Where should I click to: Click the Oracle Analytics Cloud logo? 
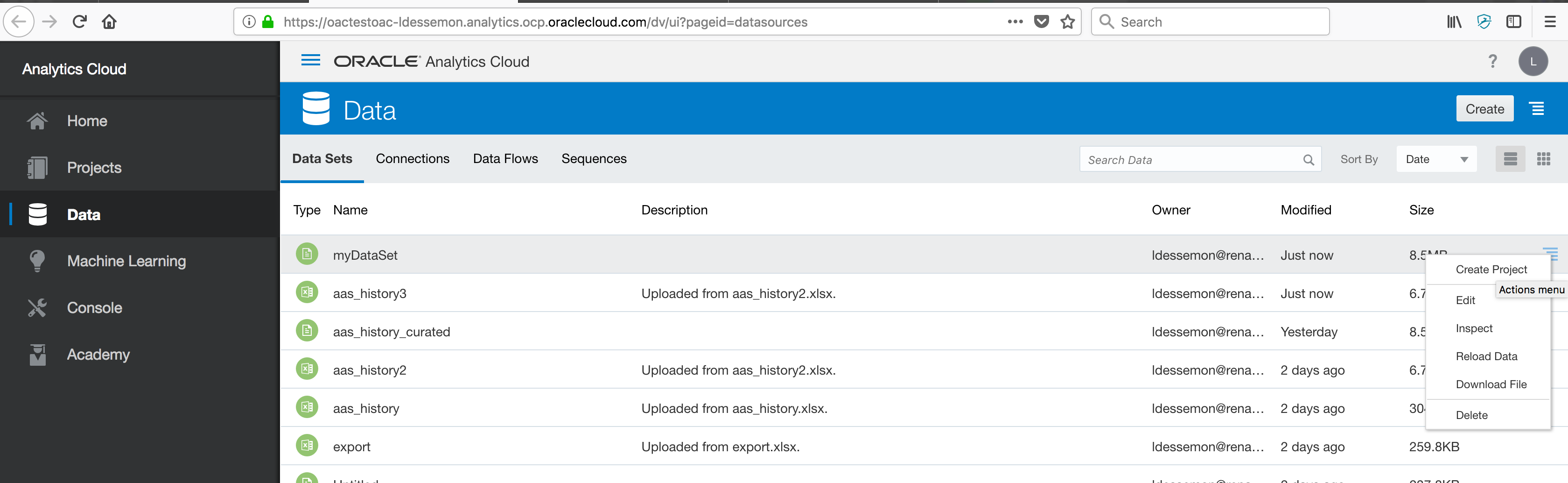pyautogui.click(x=432, y=62)
